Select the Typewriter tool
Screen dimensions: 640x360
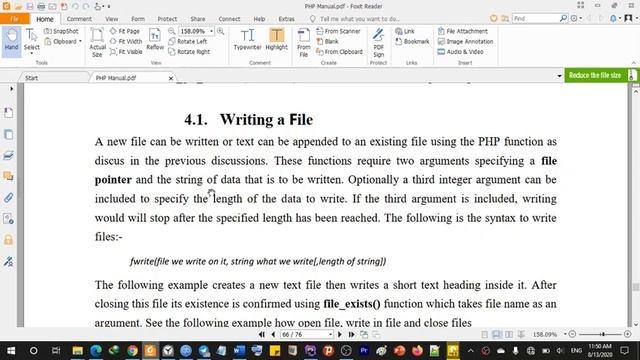coord(247,40)
